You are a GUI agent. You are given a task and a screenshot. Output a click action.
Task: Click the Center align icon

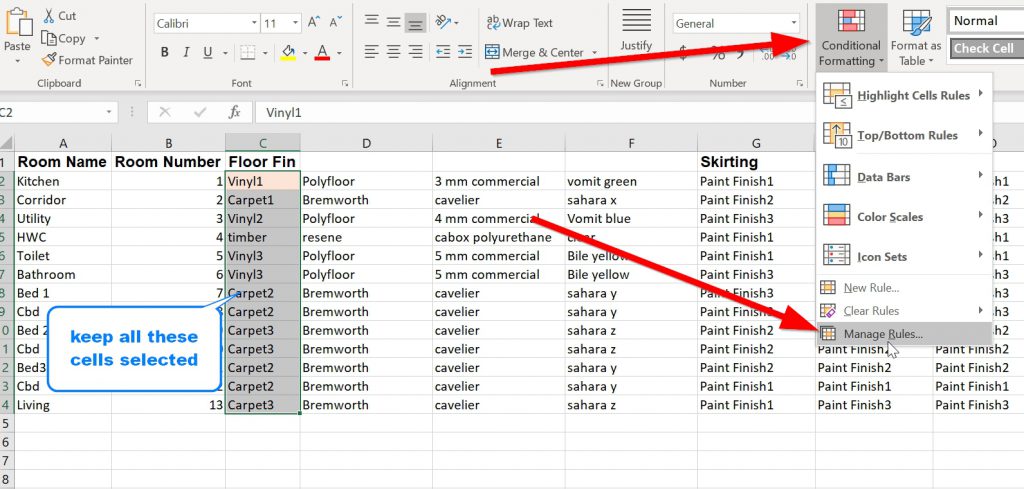393,52
